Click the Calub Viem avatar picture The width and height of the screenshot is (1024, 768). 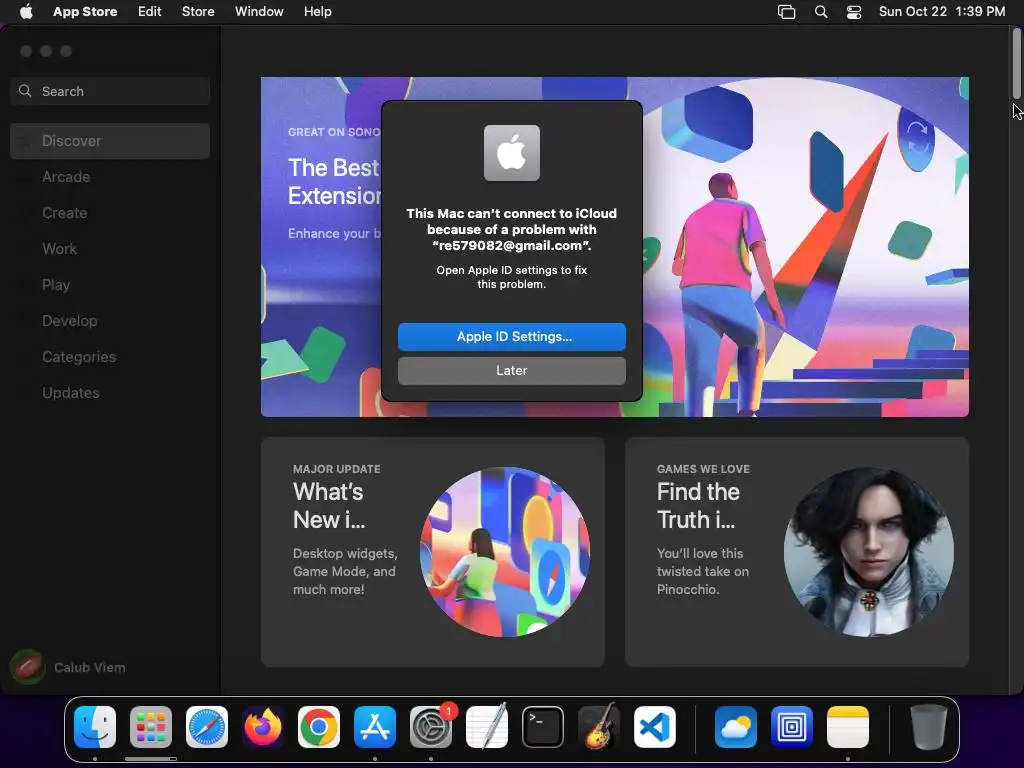coord(27,667)
